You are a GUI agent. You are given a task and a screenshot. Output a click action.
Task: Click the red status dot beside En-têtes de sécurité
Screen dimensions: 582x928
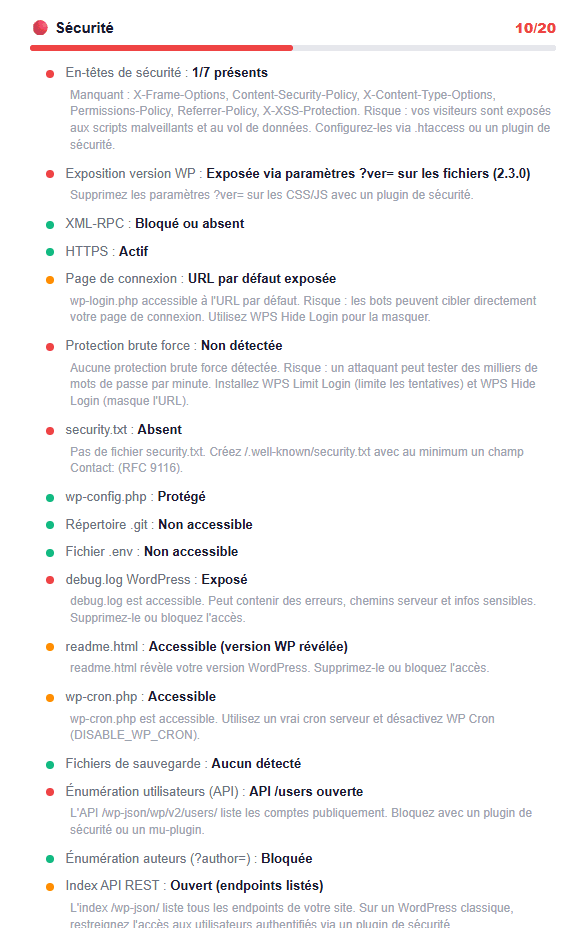click(52, 72)
